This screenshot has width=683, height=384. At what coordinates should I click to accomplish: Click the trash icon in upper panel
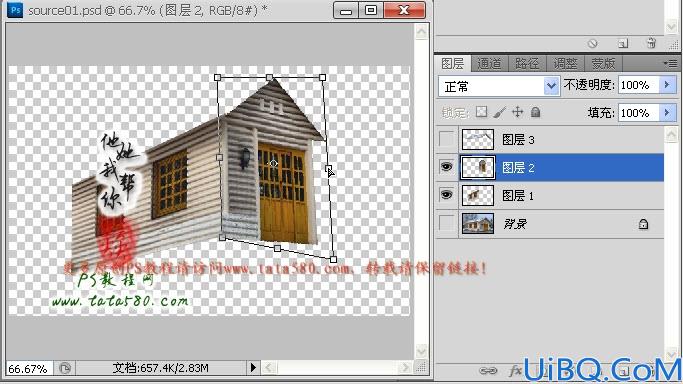pyautogui.click(x=651, y=43)
